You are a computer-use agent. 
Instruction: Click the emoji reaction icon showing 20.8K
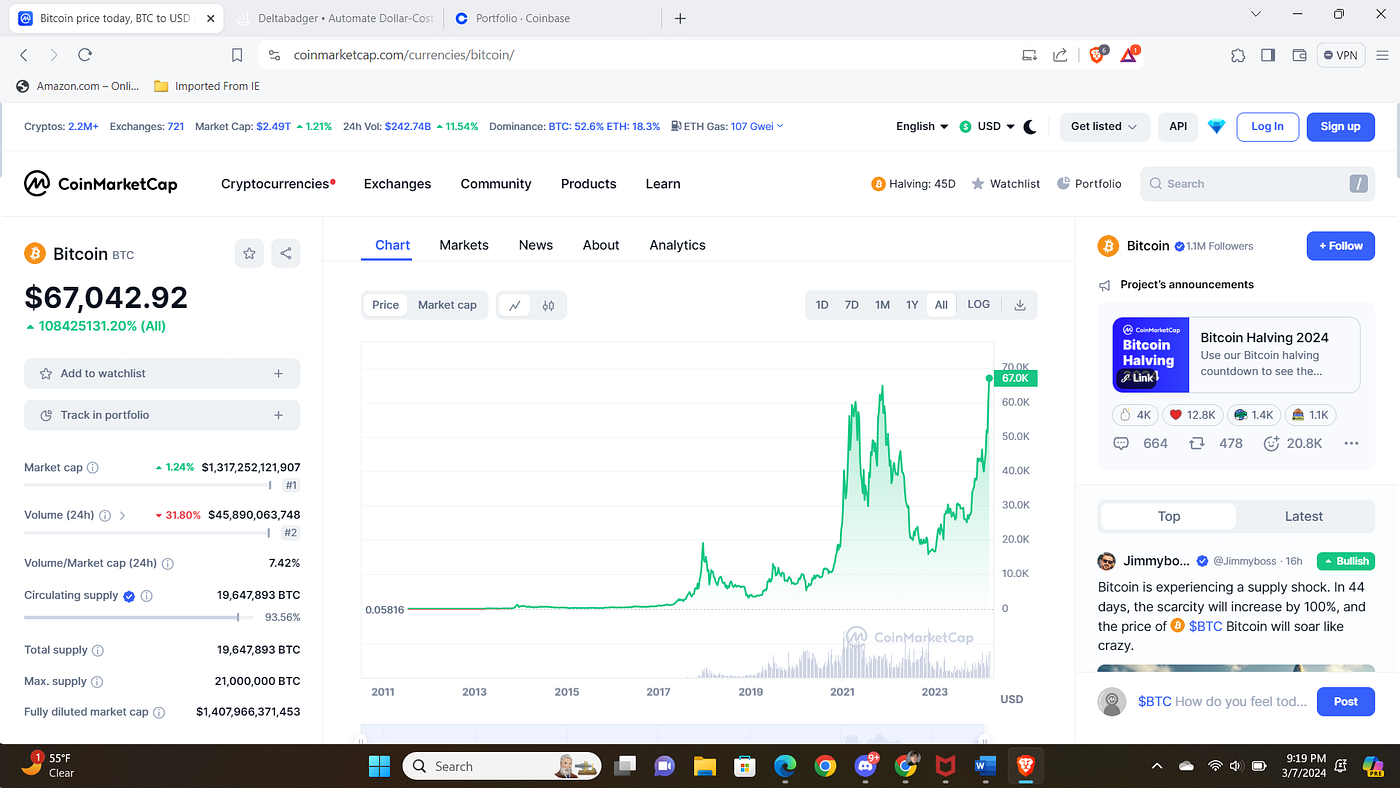[x=1271, y=443]
